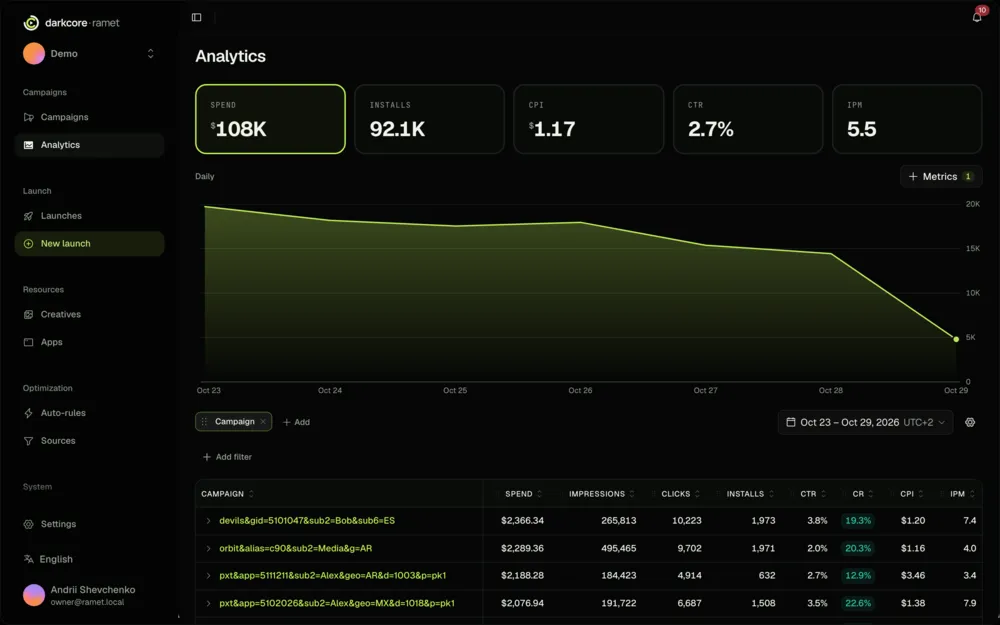Click the Oct 29 chart data point
Screen dimensions: 1000x625
[x=956, y=339]
